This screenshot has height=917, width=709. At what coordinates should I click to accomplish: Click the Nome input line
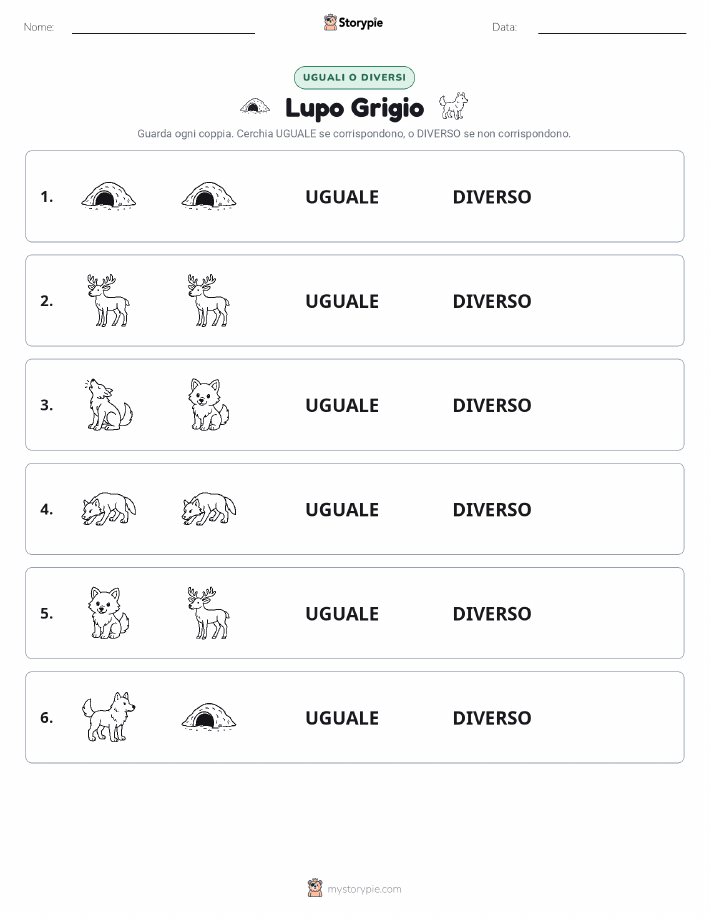coord(163,28)
